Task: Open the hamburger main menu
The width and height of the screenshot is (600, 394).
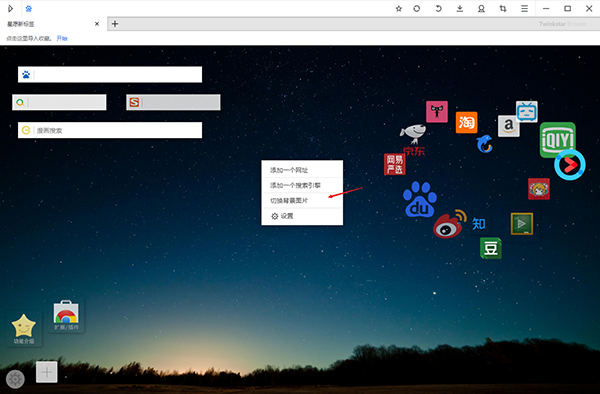Action: point(524,8)
